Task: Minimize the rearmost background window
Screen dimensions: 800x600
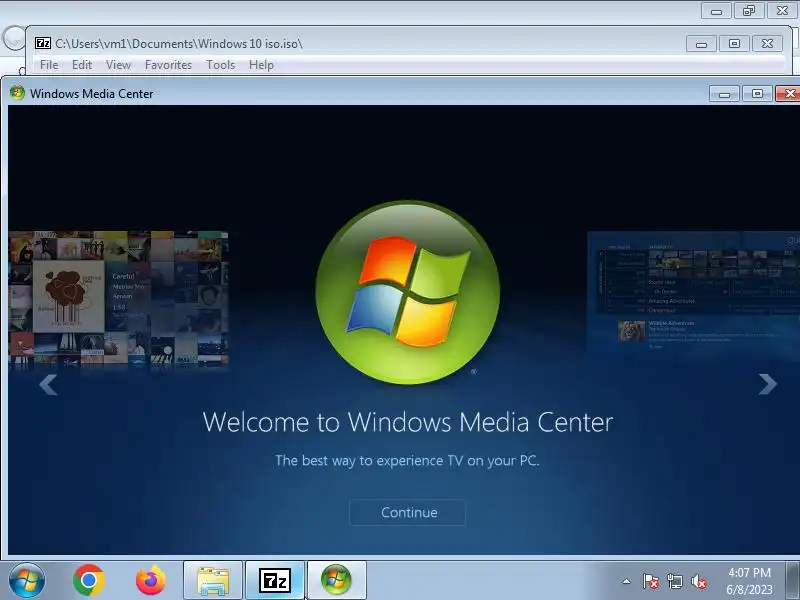Action: pos(716,11)
